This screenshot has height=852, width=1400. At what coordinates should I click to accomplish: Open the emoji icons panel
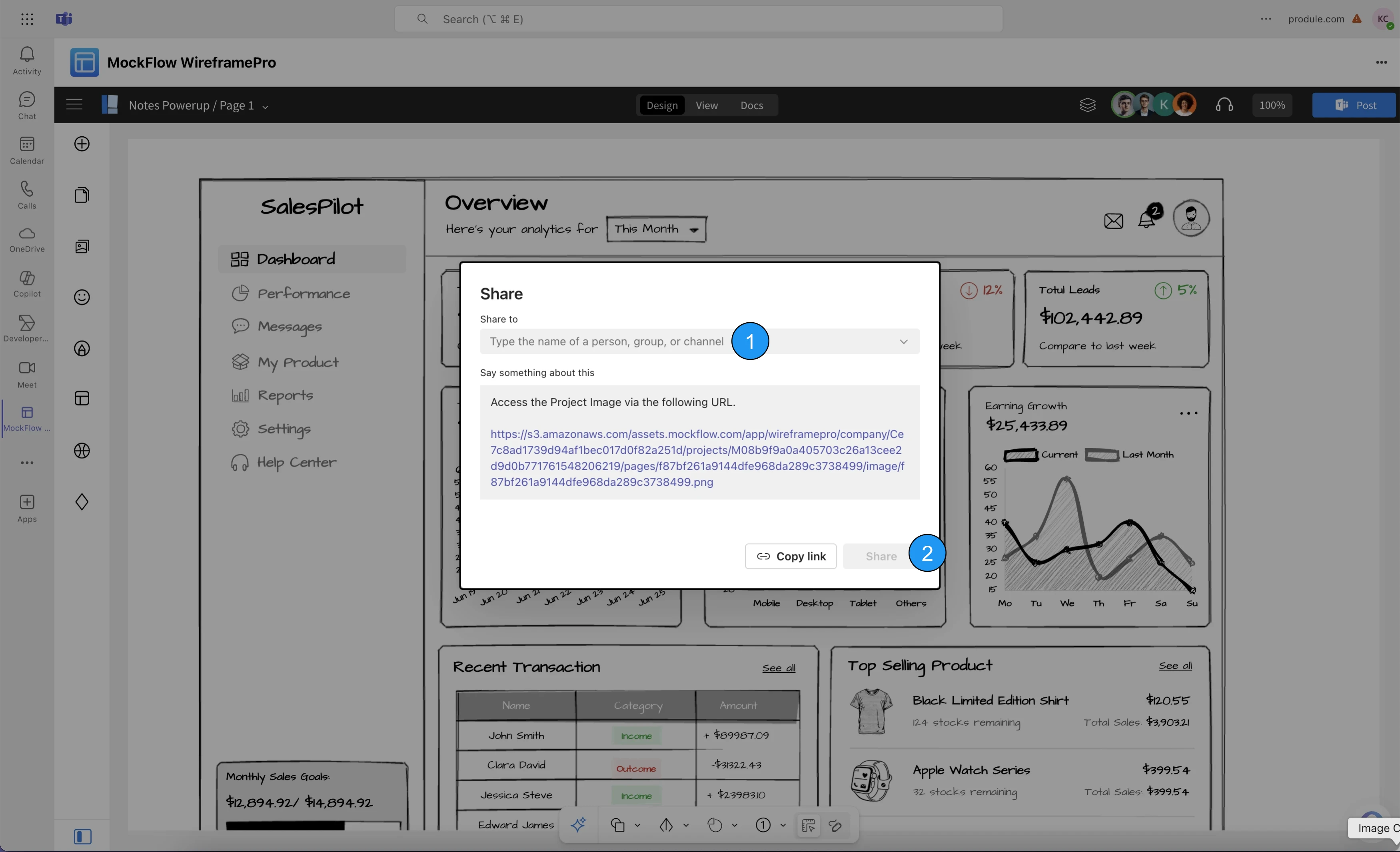click(x=82, y=297)
